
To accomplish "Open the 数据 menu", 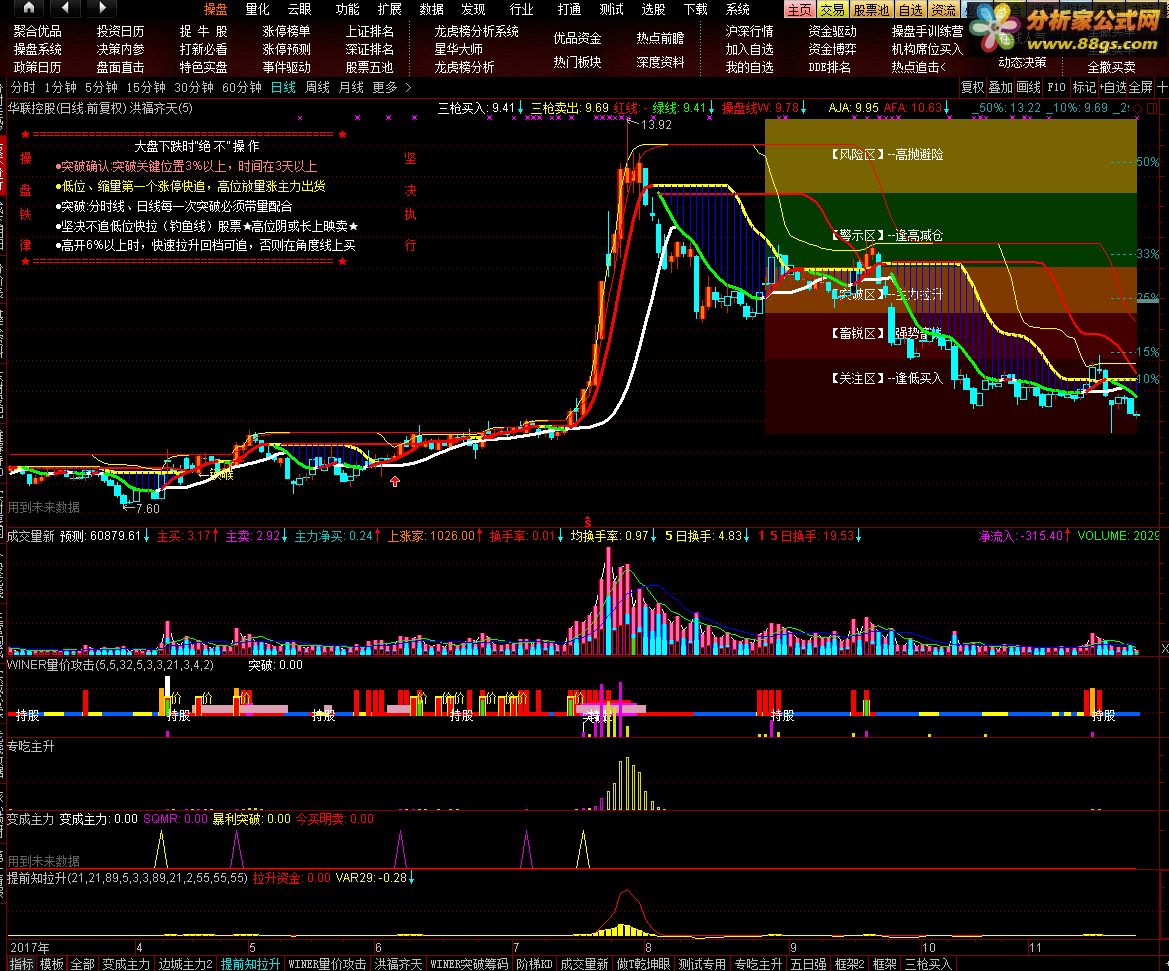I will [432, 9].
